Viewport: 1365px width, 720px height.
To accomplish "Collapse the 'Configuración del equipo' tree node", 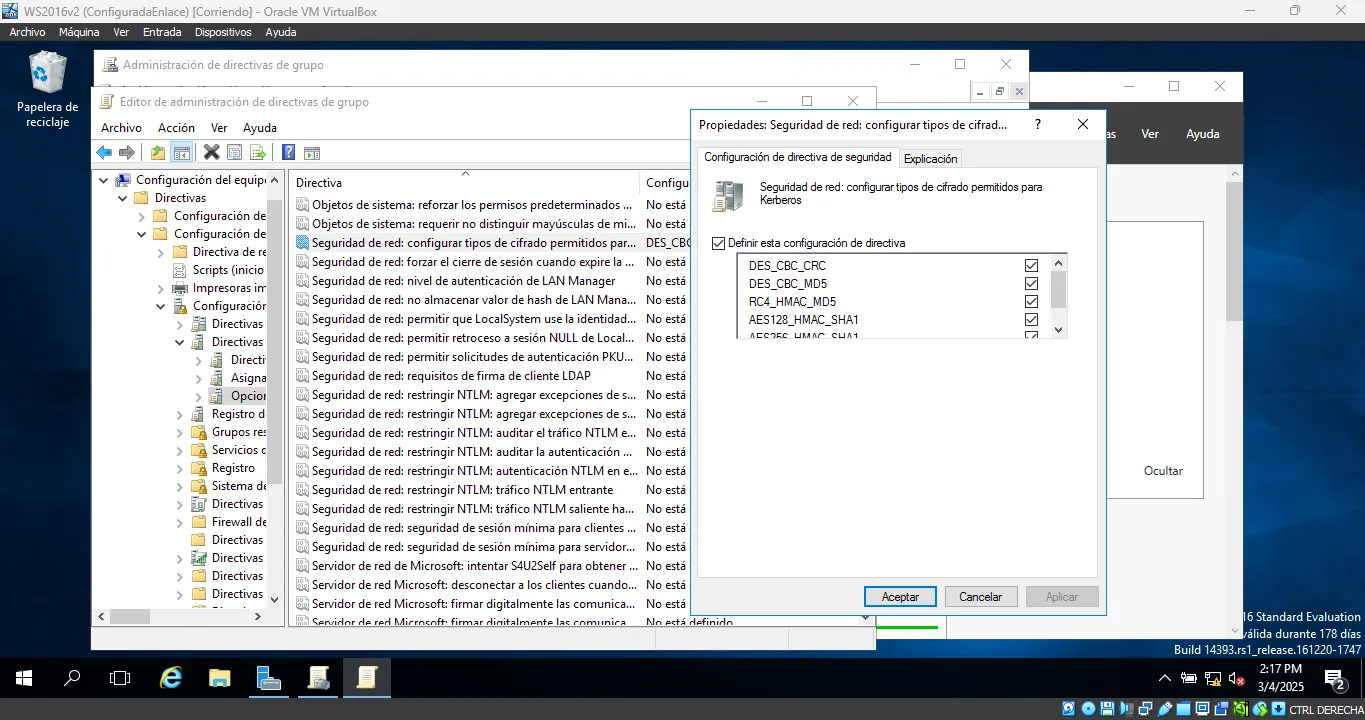I will coord(104,180).
